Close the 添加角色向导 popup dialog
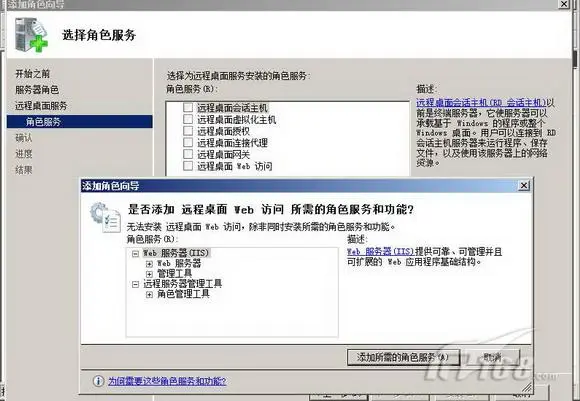Screen dimensions: 580x401 [524, 185]
